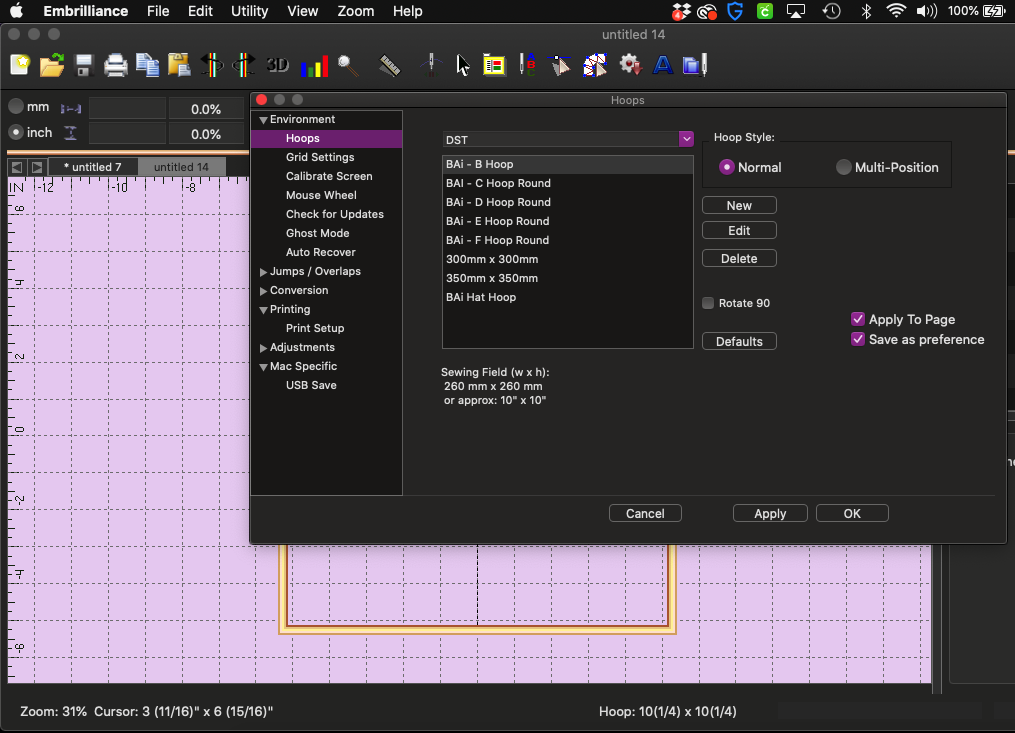
Task: Open Calibrate Screen settings
Action: (329, 176)
